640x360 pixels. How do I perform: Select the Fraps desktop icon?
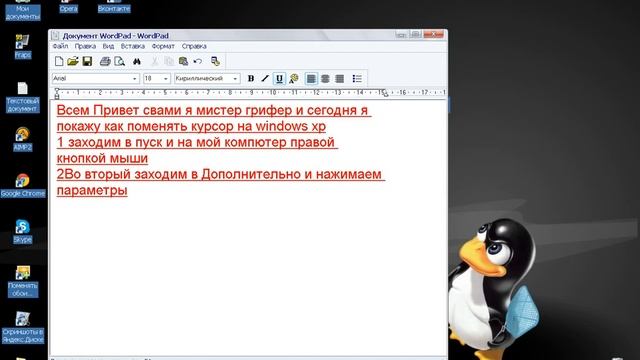pos(22,46)
